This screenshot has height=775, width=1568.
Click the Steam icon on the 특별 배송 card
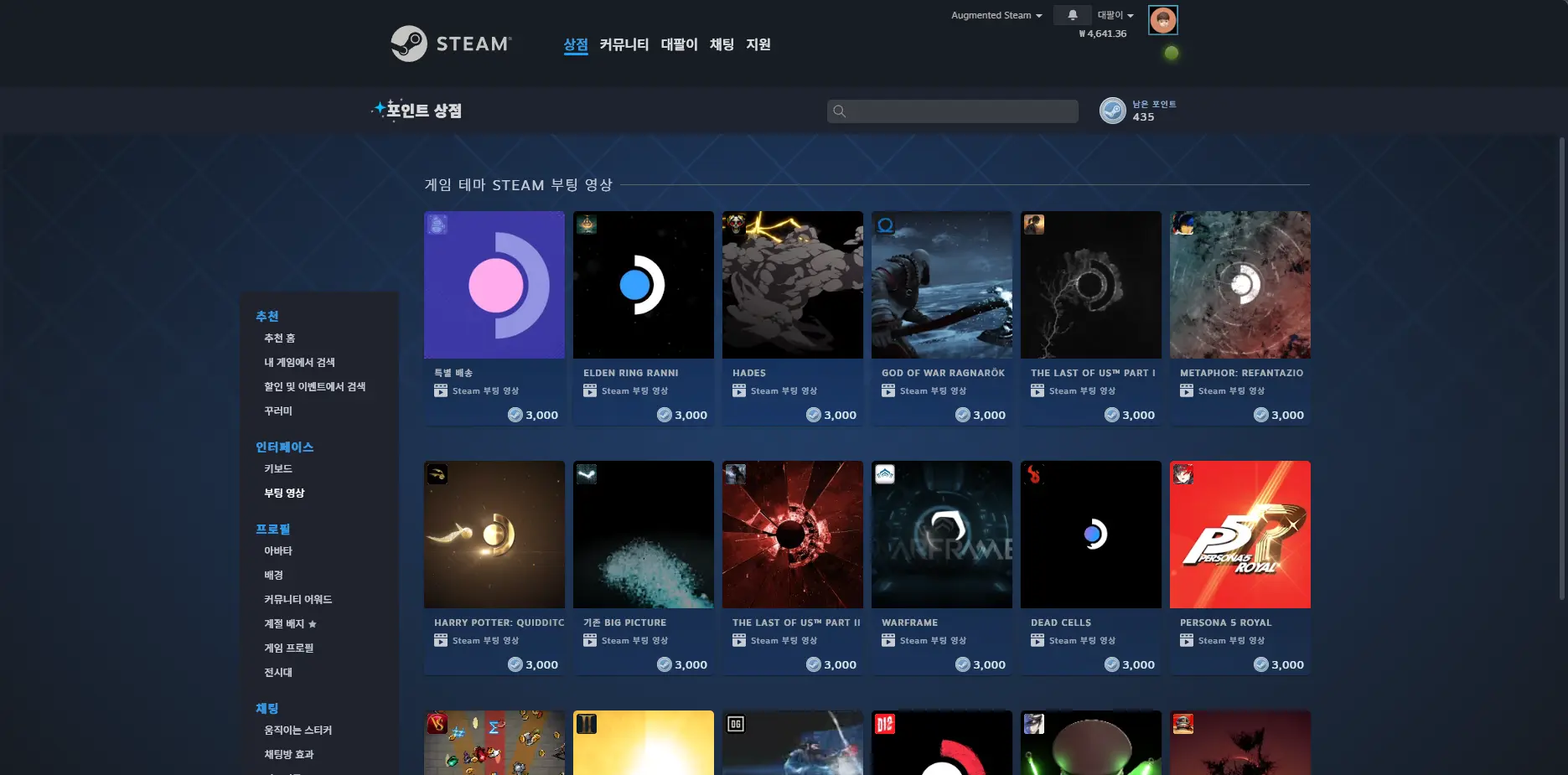(x=437, y=225)
